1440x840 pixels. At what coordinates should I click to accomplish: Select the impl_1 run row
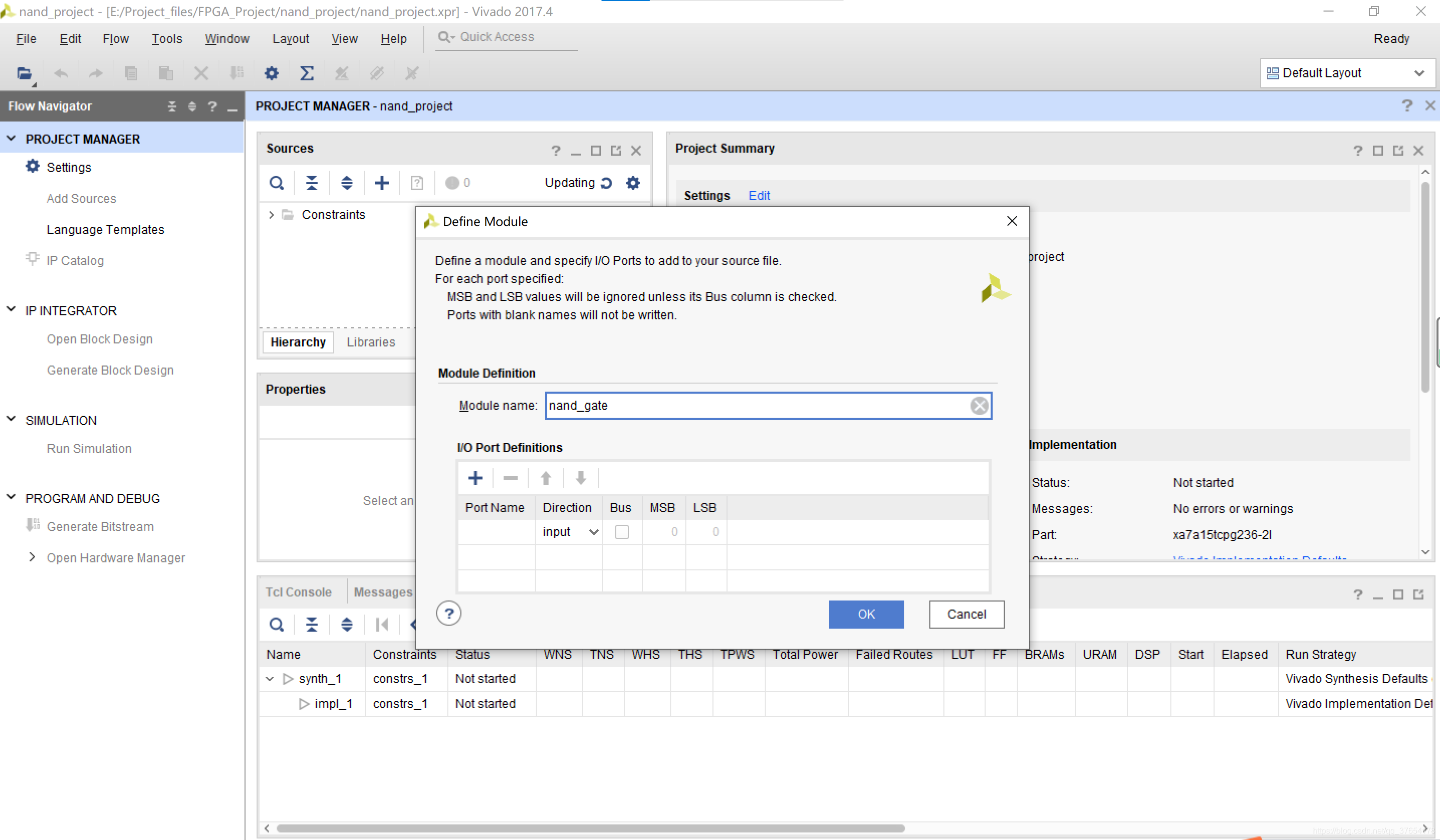[846, 703]
